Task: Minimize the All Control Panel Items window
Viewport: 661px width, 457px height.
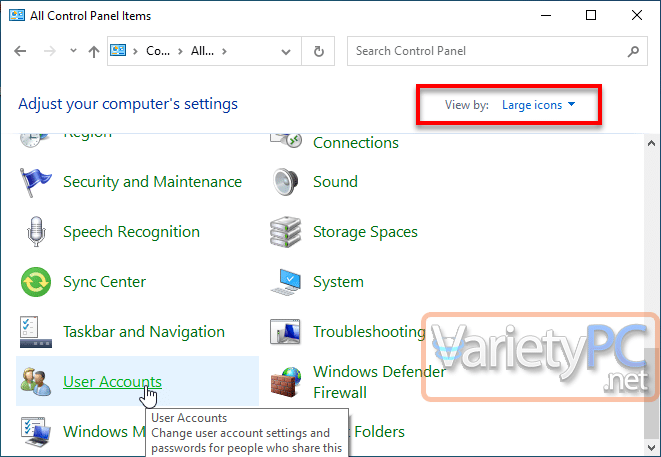Action: pyautogui.click(x=546, y=16)
